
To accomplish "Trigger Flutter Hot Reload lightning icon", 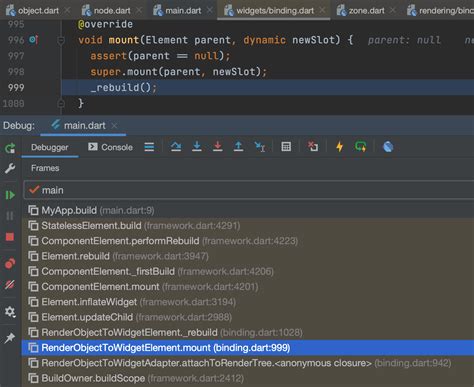I will coord(340,147).
